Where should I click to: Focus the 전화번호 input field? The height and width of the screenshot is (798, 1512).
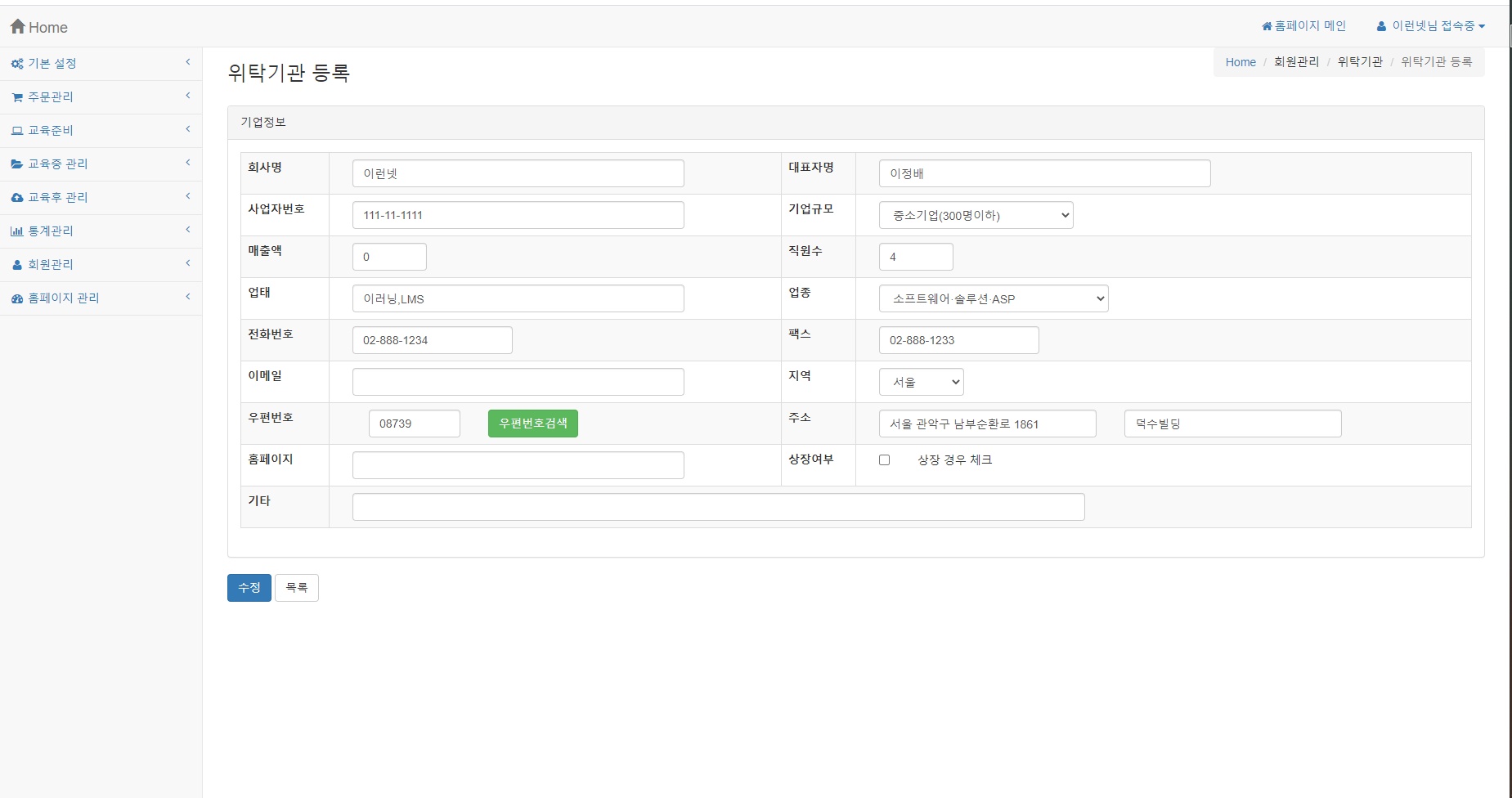tap(433, 340)
